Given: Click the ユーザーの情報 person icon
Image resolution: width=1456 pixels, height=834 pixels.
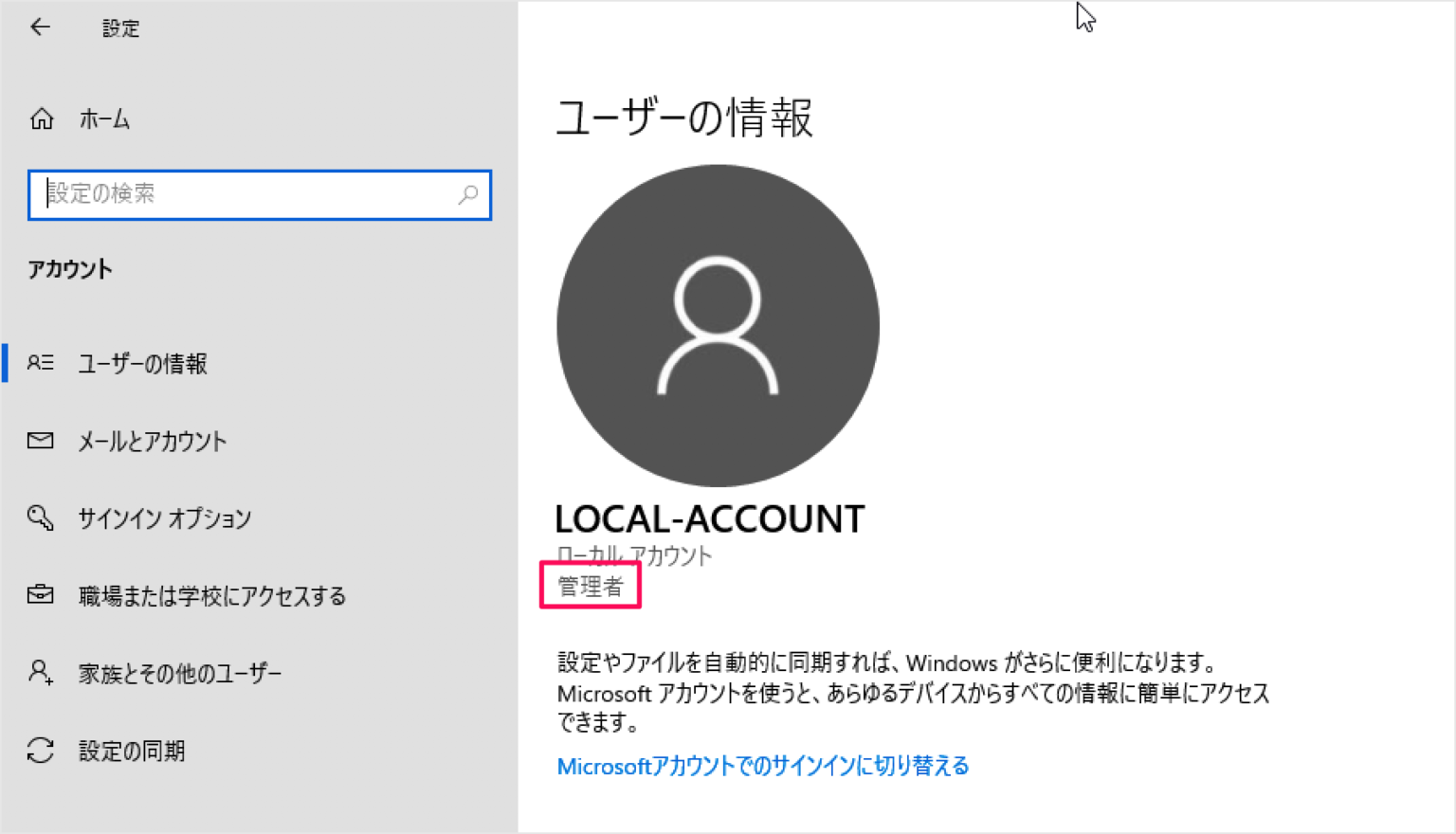Looking at the screenshot, I should (40, 363).
